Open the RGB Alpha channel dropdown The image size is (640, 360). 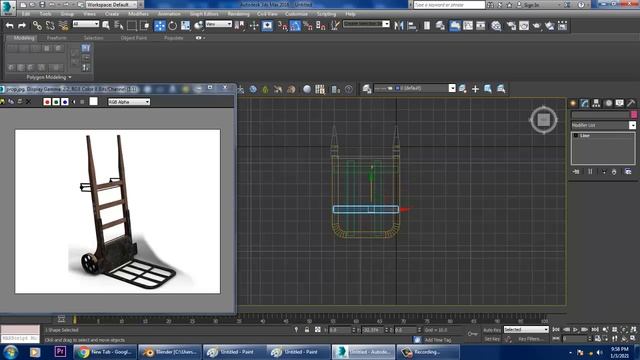[x=129, y=102]
